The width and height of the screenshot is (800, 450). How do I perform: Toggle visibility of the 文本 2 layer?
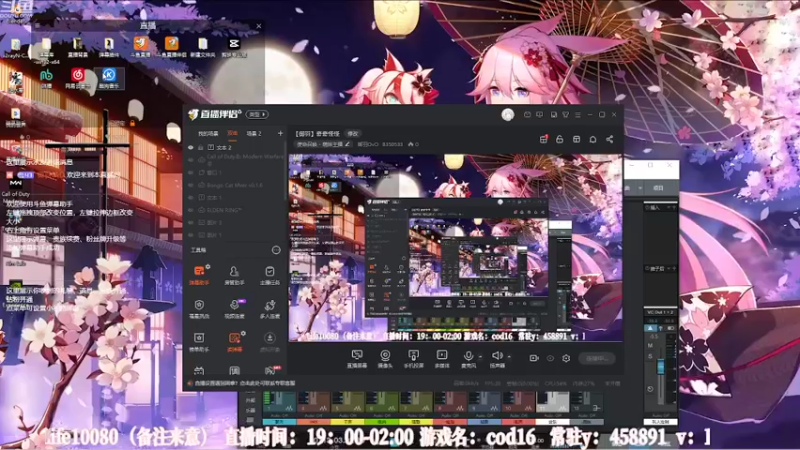click(x=191, y=147)
